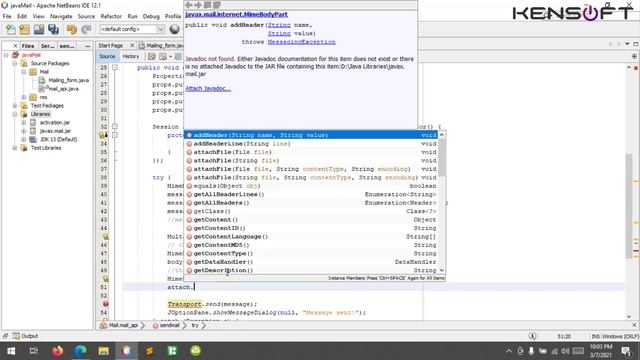Image resolution: width=640 pixels, height=360 pixels.
Task: Collapse the javaMail project node
Action: point(7,55)
